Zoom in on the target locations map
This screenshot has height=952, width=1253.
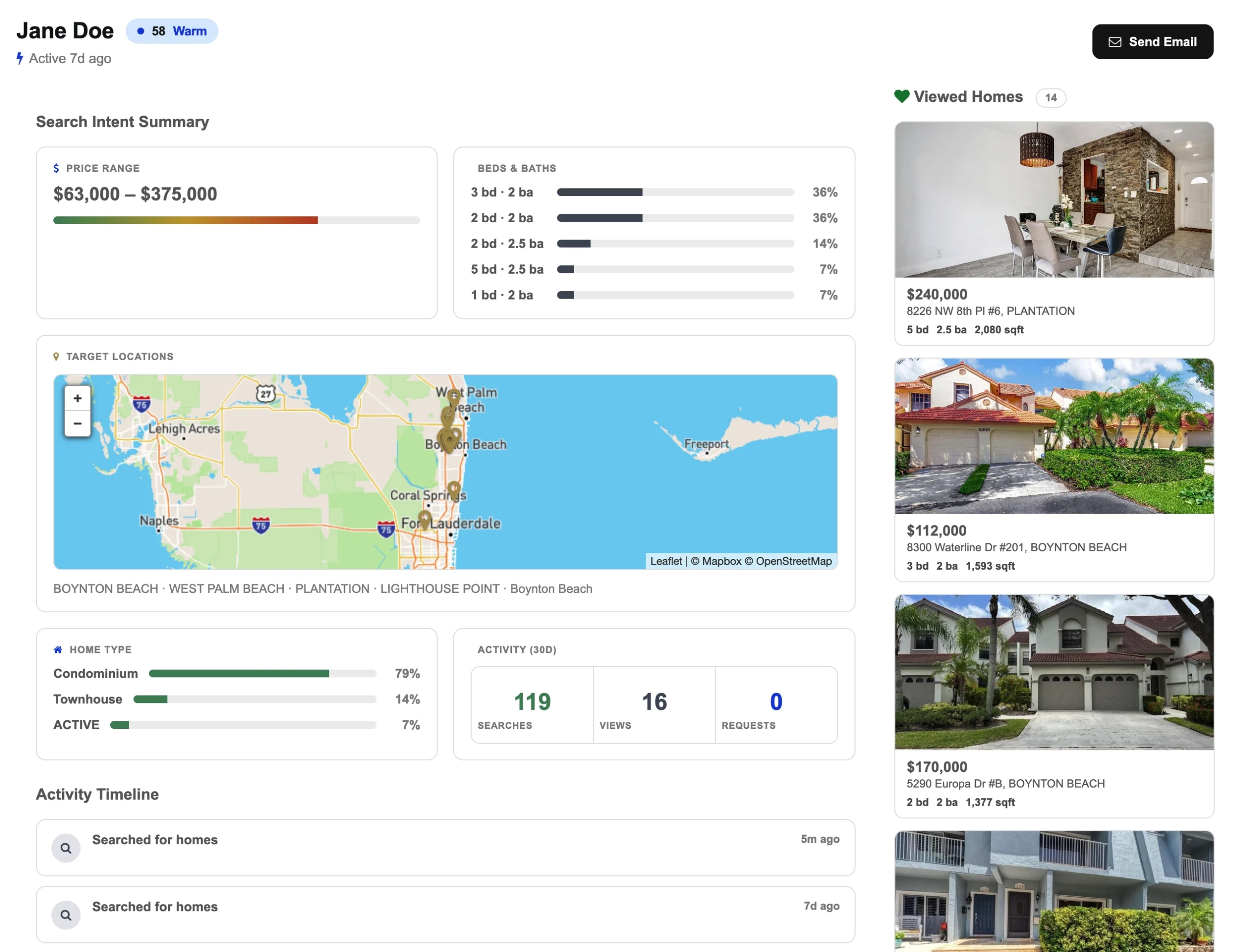[x=78, y=398]
